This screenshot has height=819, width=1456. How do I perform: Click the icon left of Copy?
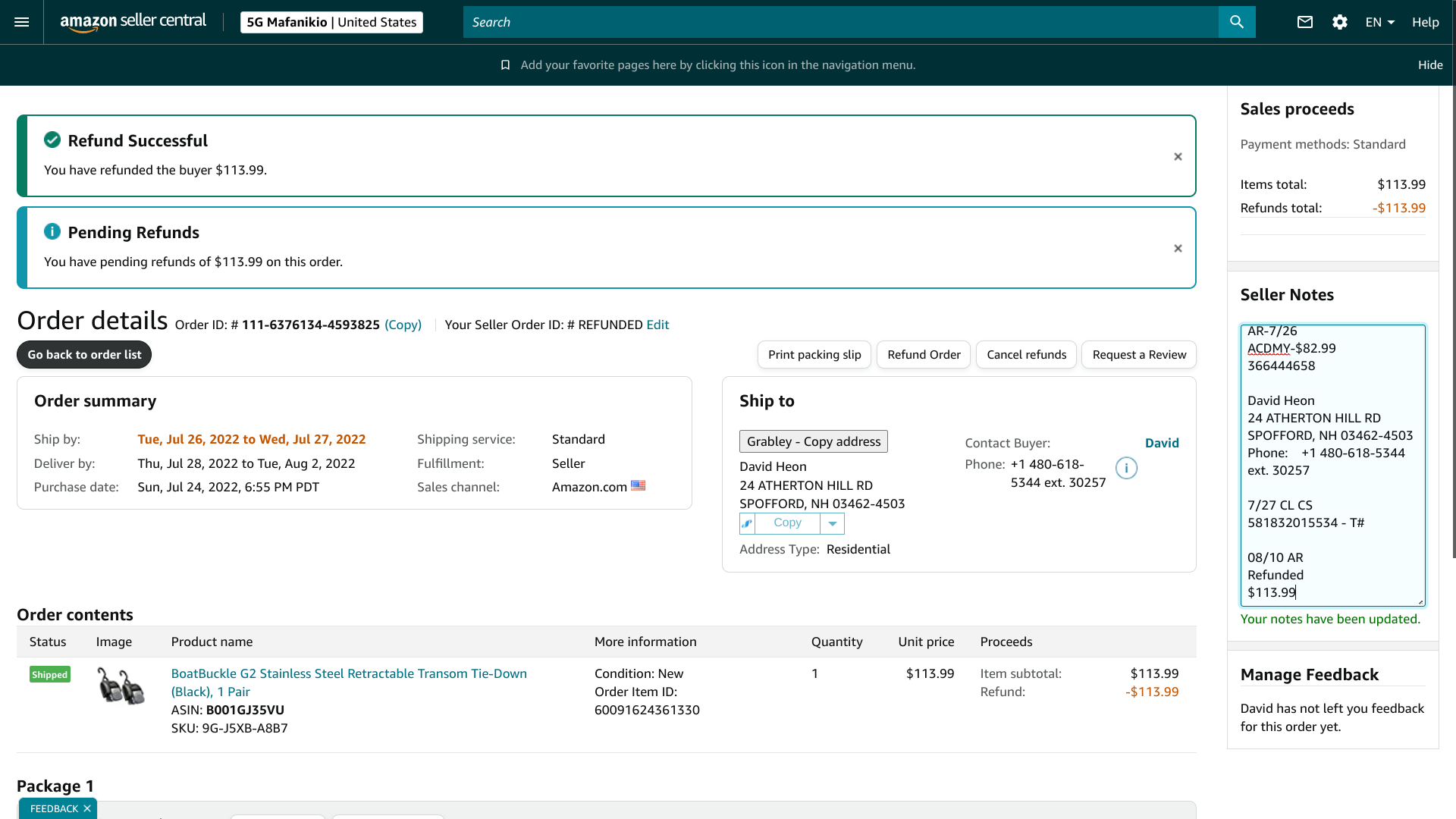(747, 523)
